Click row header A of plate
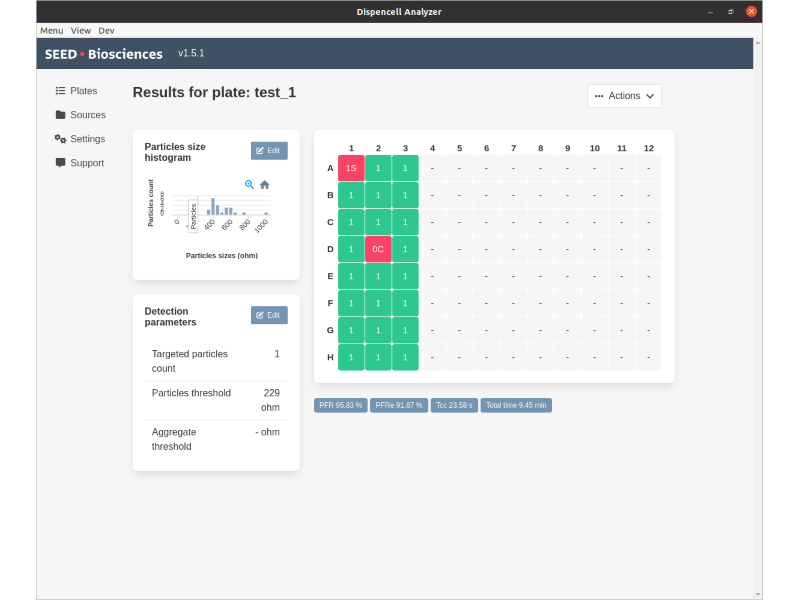The image size is (800, 600). coord(330,168)
